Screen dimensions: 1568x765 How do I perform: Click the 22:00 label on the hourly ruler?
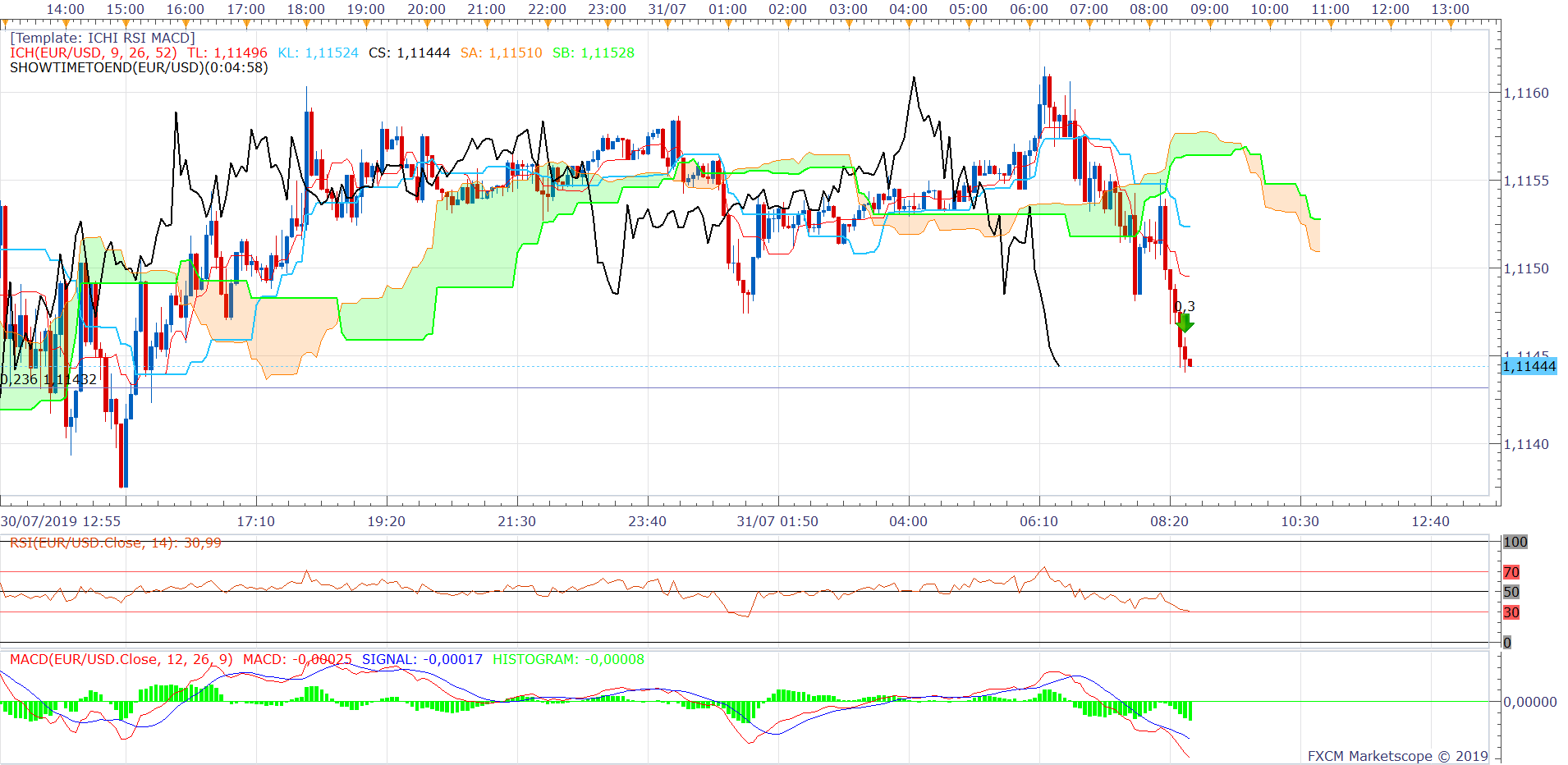click(548, 9)
